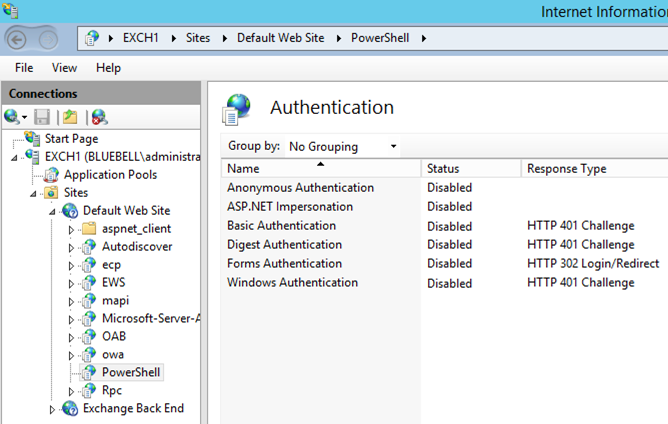The width and height of the screenshot is (668, 424).
Task: Open the new connection icon's dropdown arrow
Action: point(24,117)
